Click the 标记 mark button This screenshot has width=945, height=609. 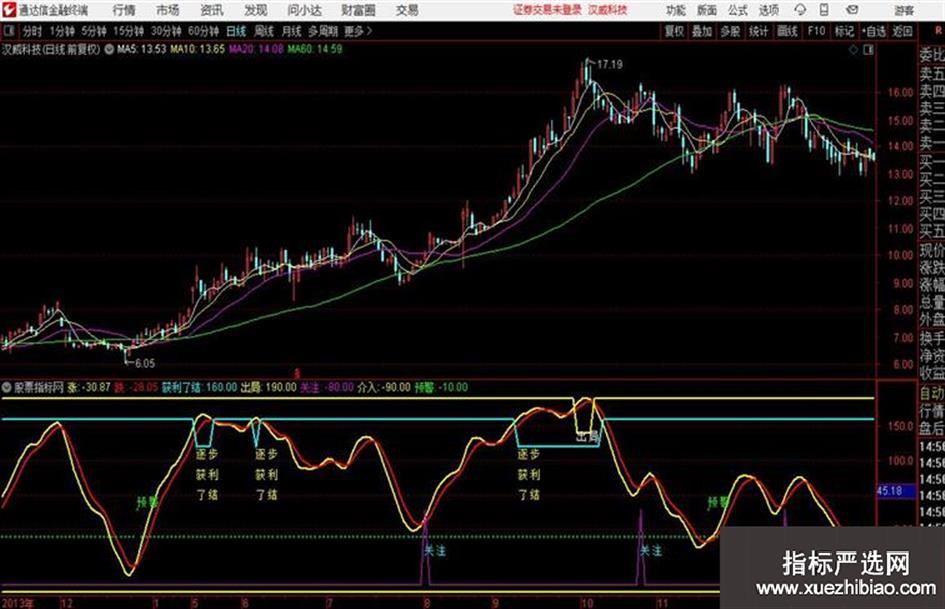click(x=844, y=31)
